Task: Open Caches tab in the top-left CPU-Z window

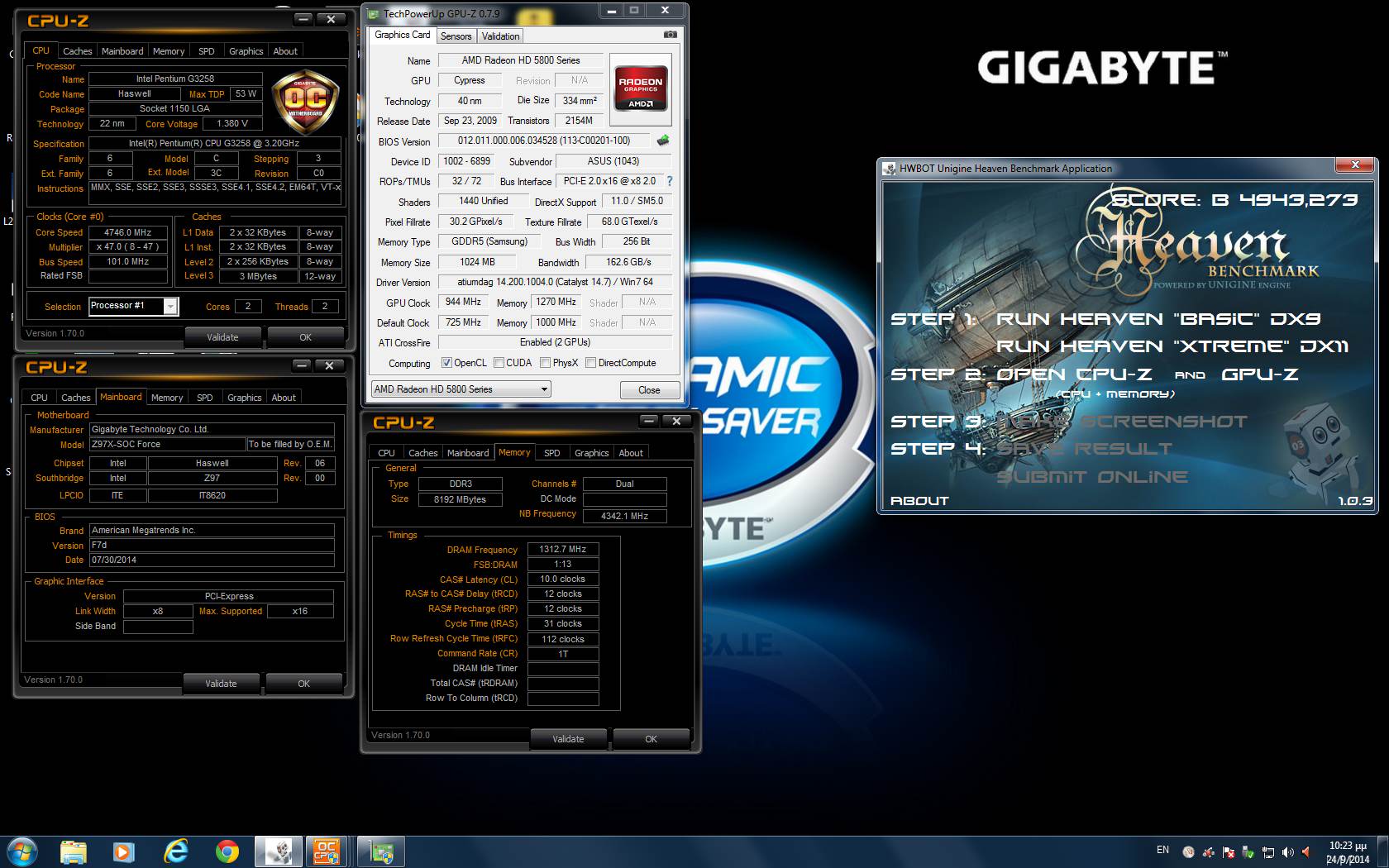Action: 77,51
